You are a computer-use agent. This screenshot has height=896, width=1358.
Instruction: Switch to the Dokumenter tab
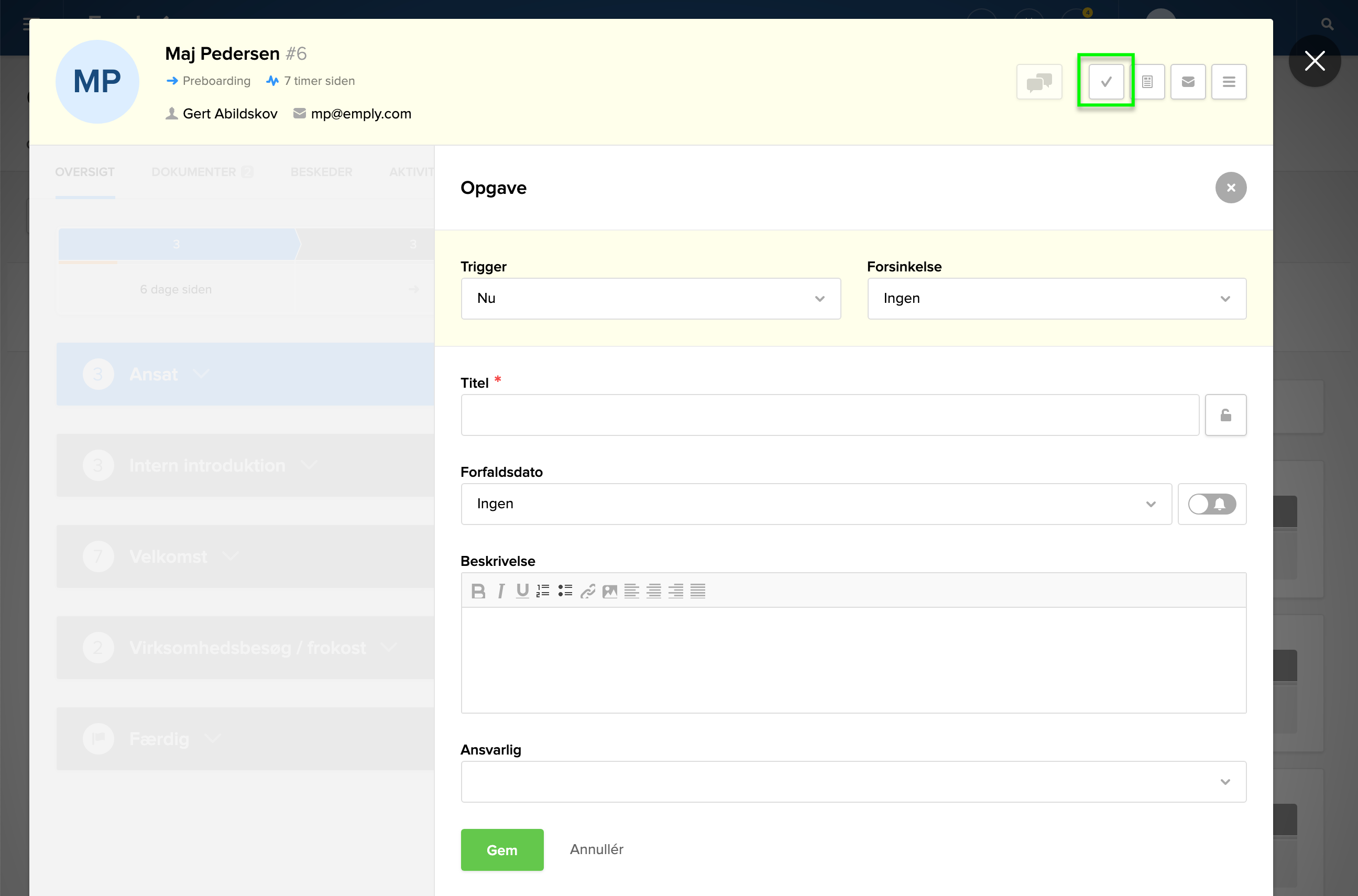click(194, 172)
